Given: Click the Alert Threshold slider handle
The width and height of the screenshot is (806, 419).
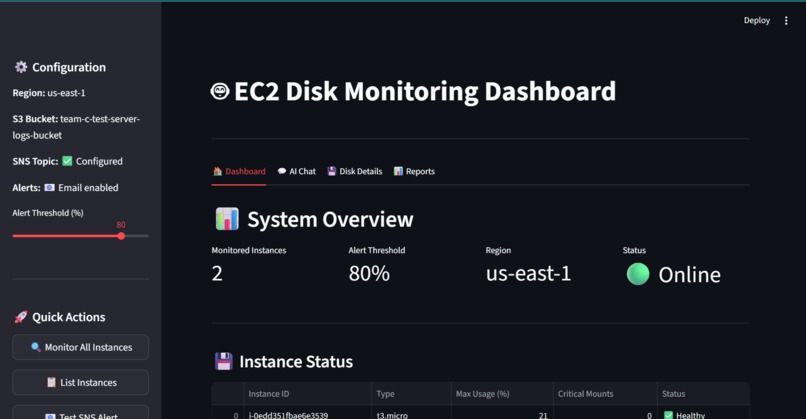Looking at the screenshot, I should coord(121,236).
